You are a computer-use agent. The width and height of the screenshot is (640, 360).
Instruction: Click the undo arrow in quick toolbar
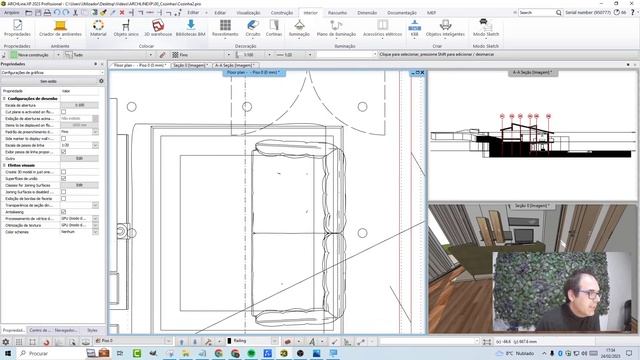[57, 13]
